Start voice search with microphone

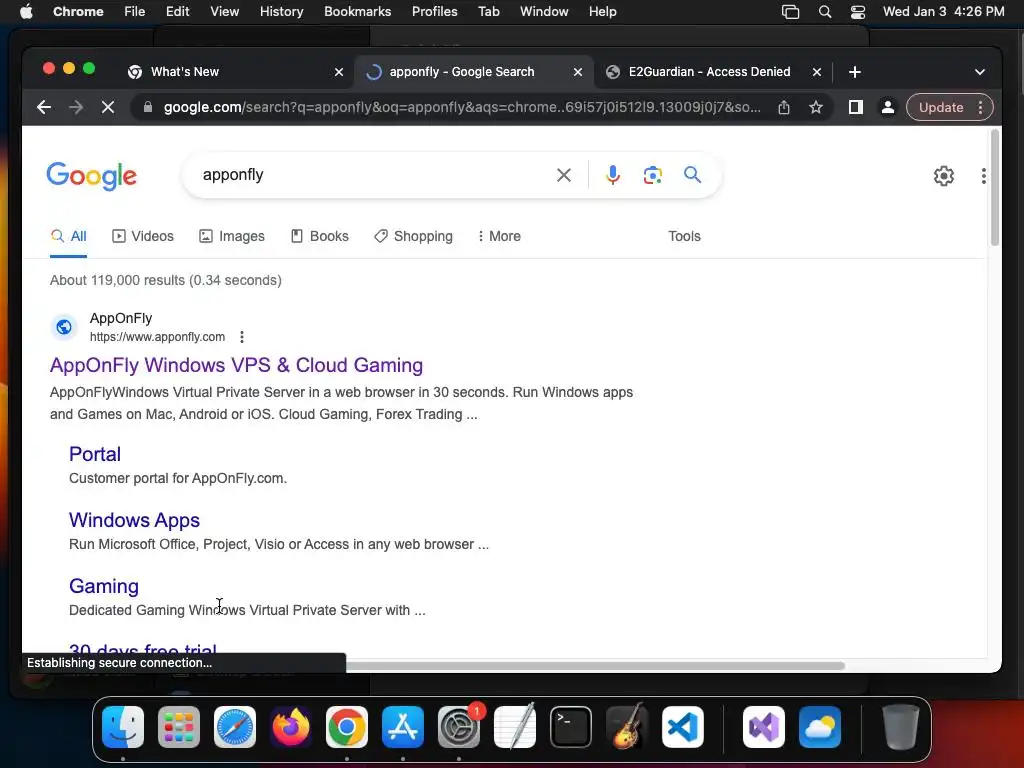(613, 175)
